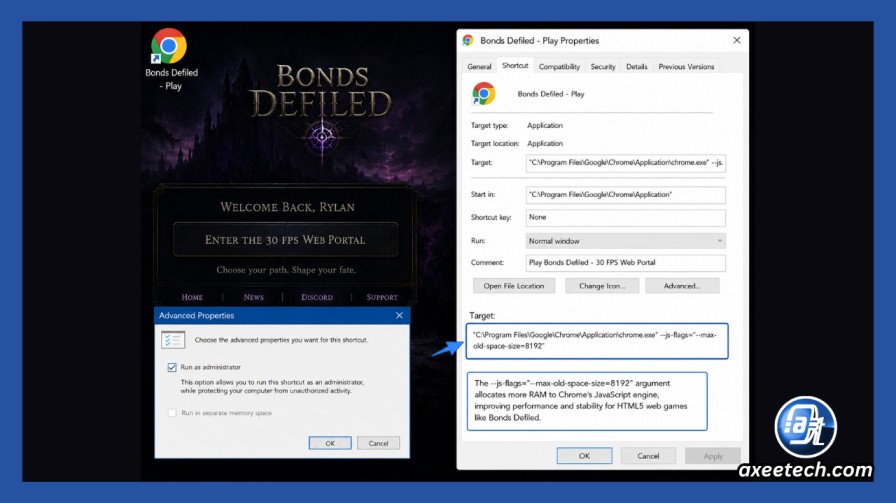Switch to the General tab

tap(479, 66)
